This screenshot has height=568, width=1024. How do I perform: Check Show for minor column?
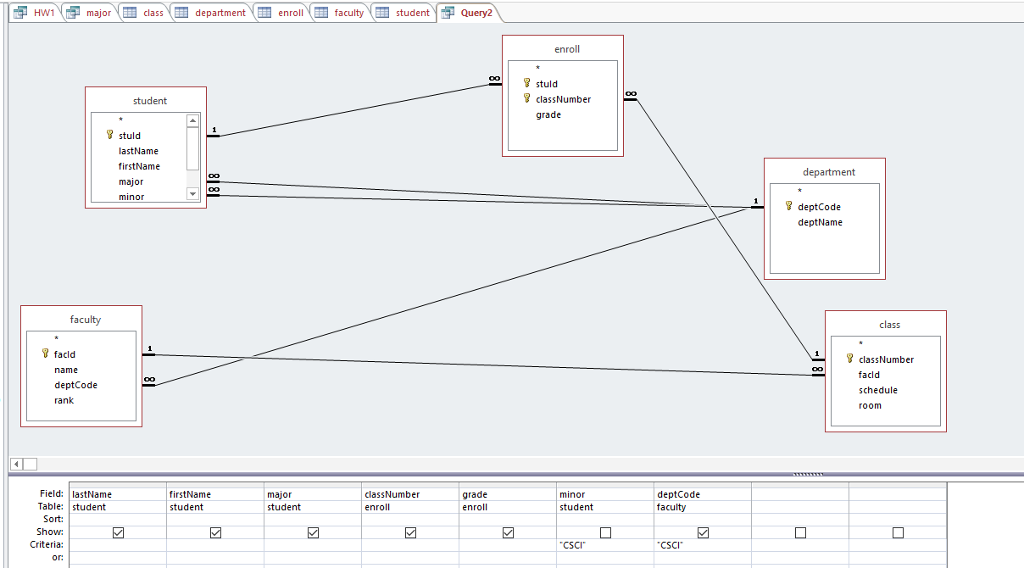(x=605, y=533)
